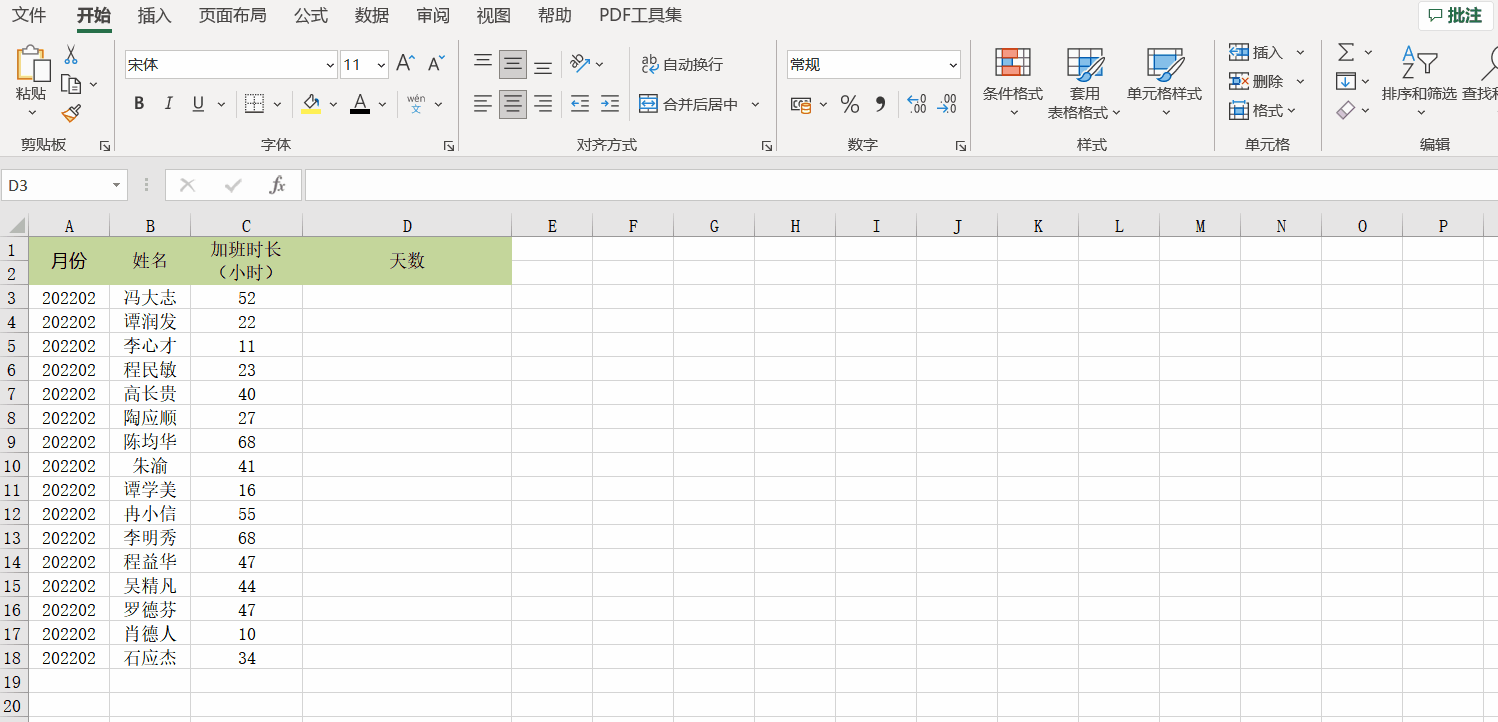Click inside the Name Box showing D3
This screenshot has width=1498, height=722.
tap(57, 185)
